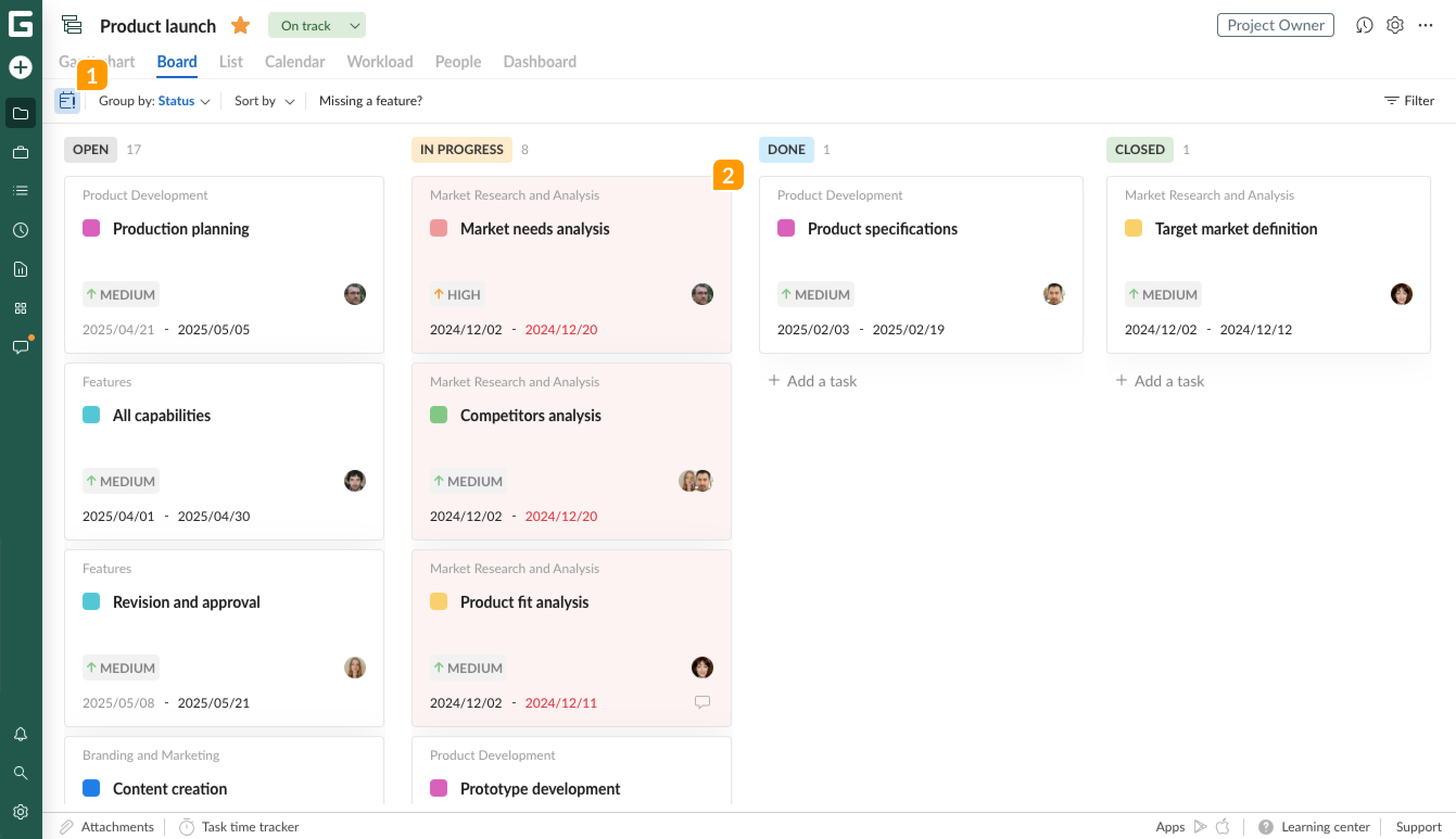Open notifications bell in sidebar
This screenshot has height=839, width=1456.
(x=20, y=734)
